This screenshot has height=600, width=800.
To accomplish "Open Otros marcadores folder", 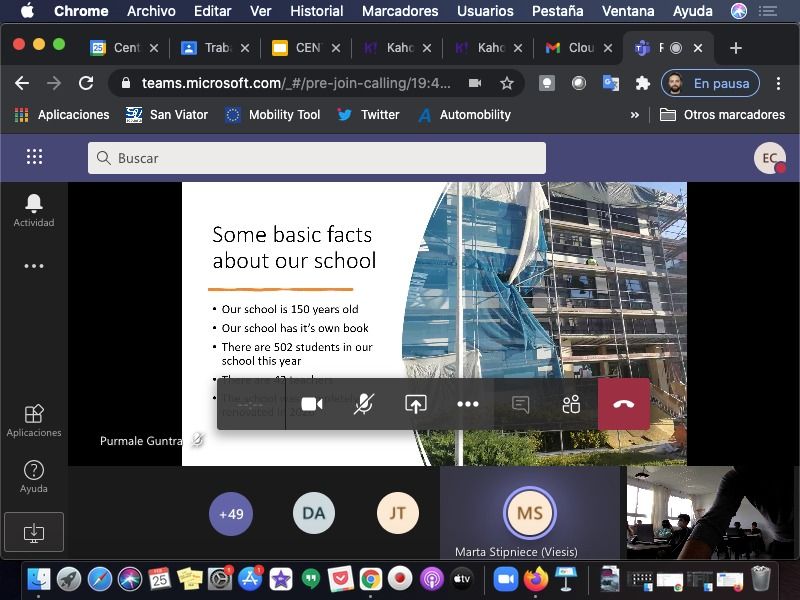I will (x=722, y=115).
